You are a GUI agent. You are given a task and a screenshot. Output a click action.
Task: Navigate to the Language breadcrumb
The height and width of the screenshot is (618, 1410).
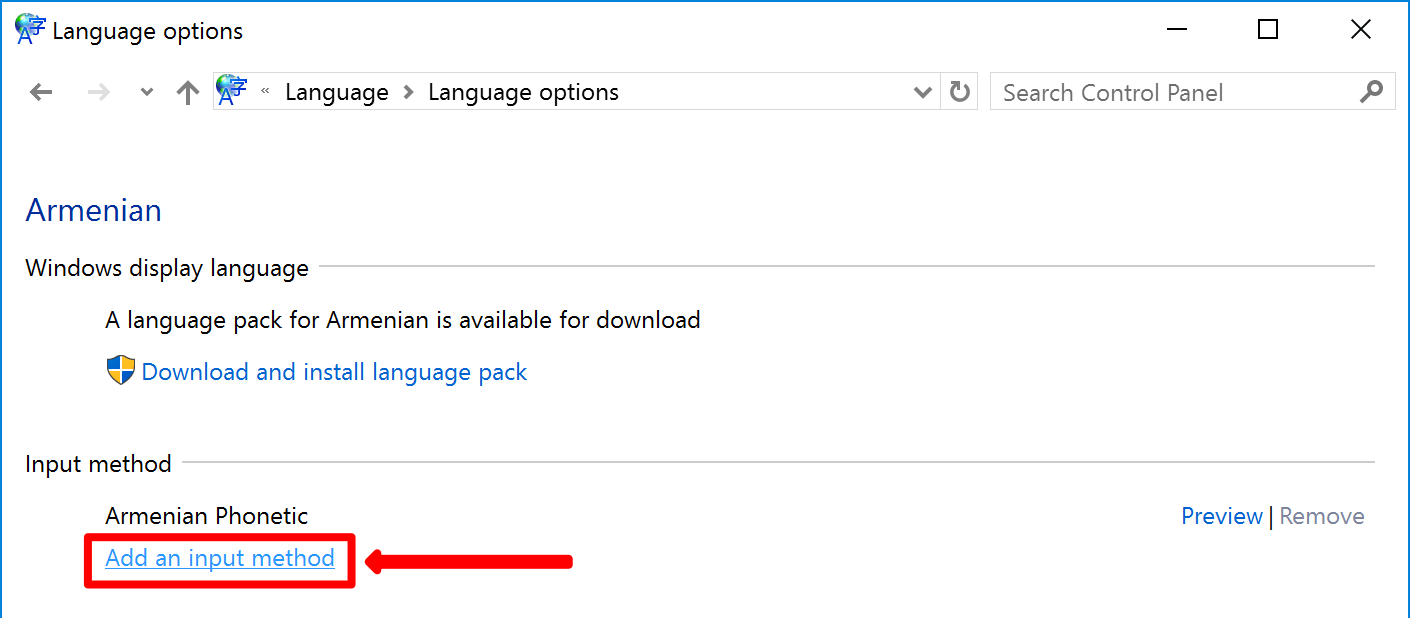[336, 92]
